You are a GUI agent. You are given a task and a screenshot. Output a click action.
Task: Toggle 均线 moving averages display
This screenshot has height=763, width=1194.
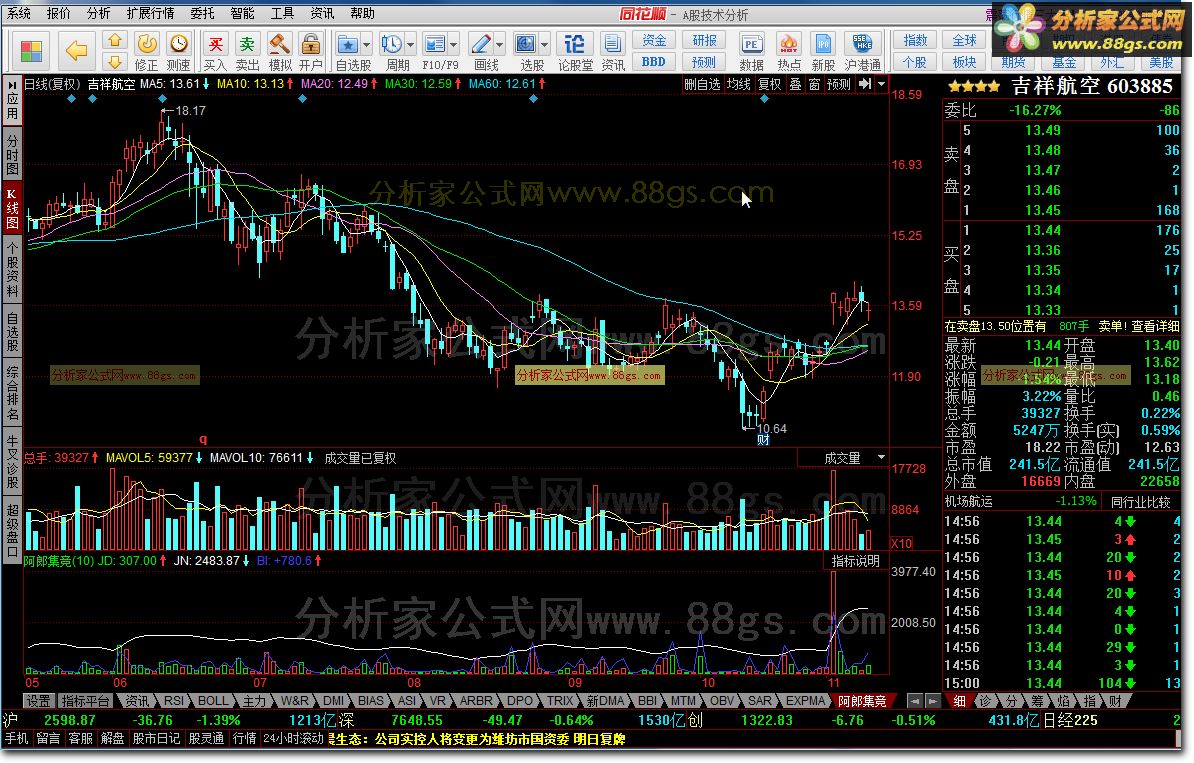738,84
